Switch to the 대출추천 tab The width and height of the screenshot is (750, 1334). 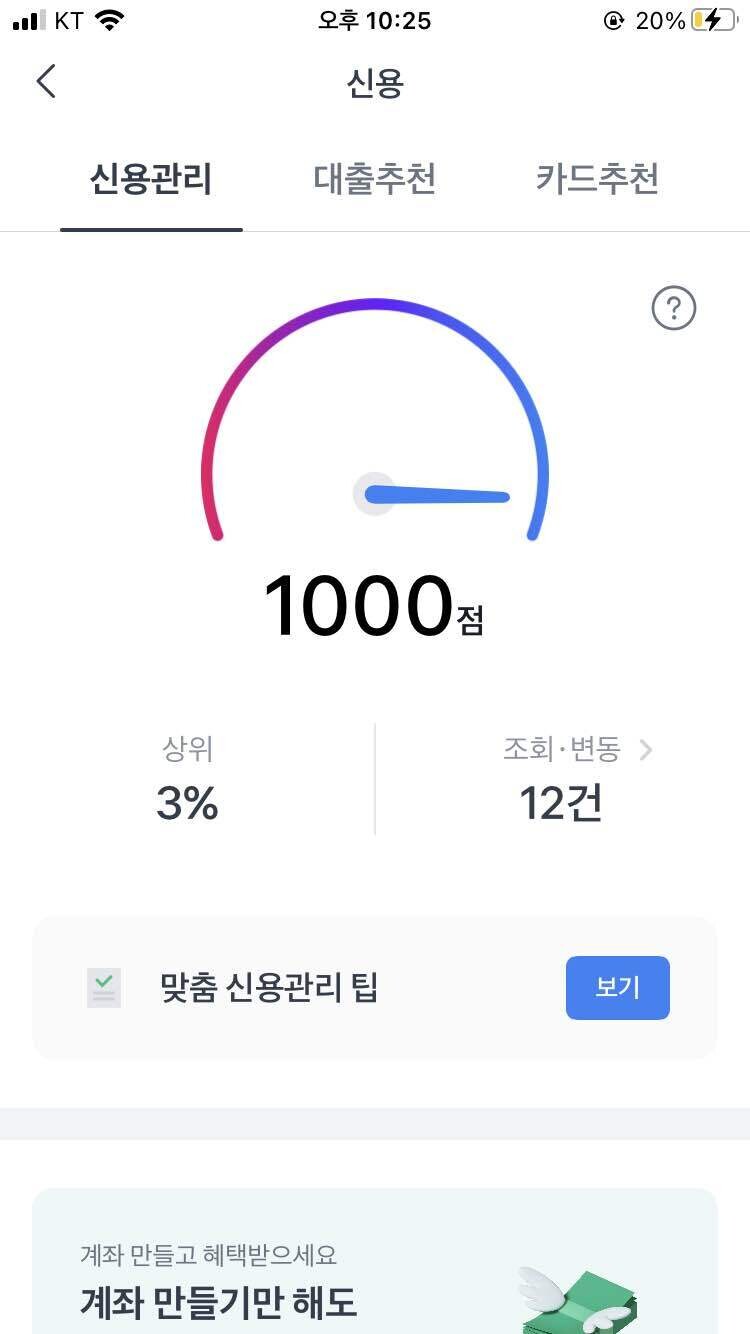tap(375, 180)
